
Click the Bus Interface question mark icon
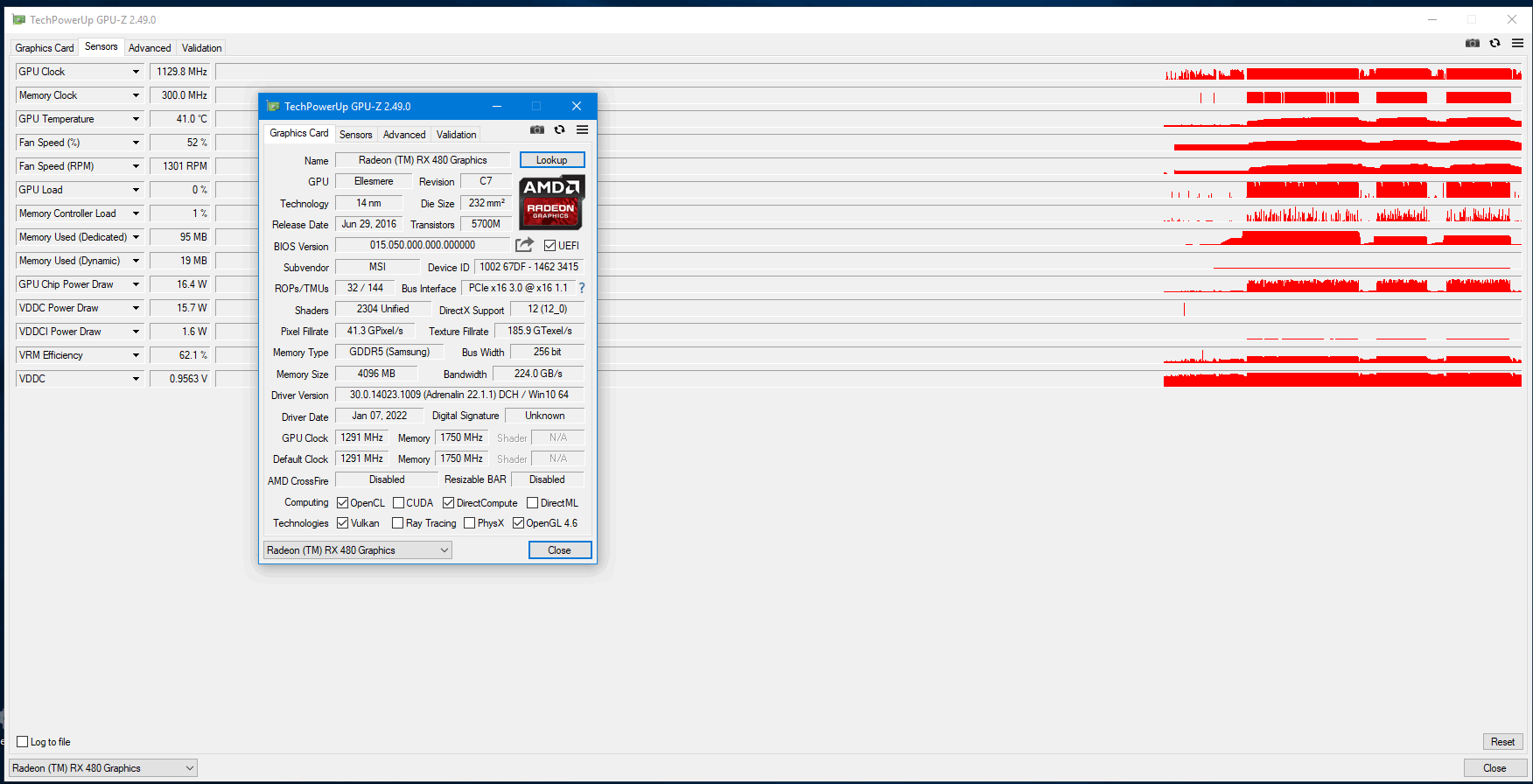click(582, 288)
